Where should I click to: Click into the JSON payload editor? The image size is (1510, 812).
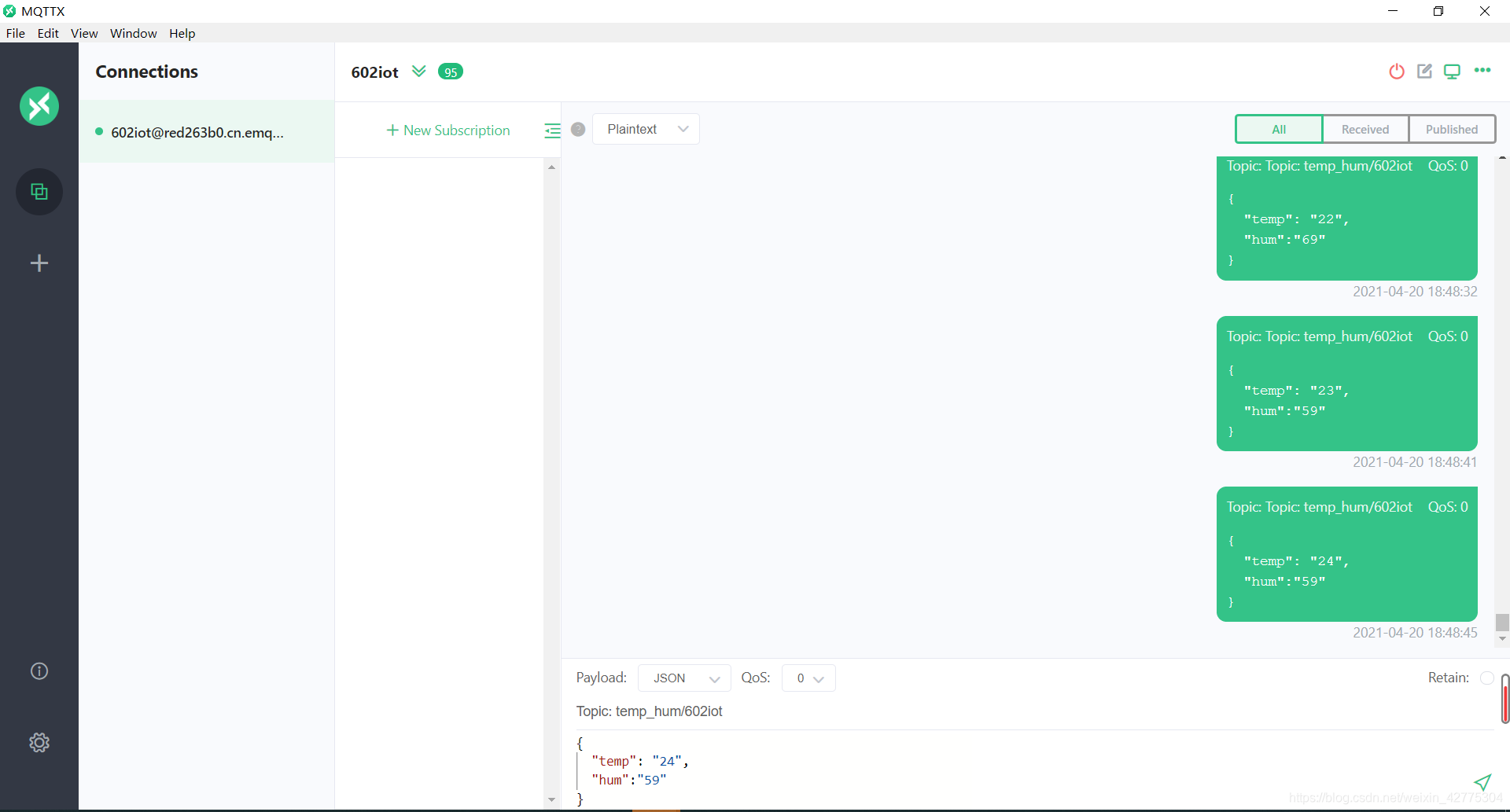pos(1022,770)
